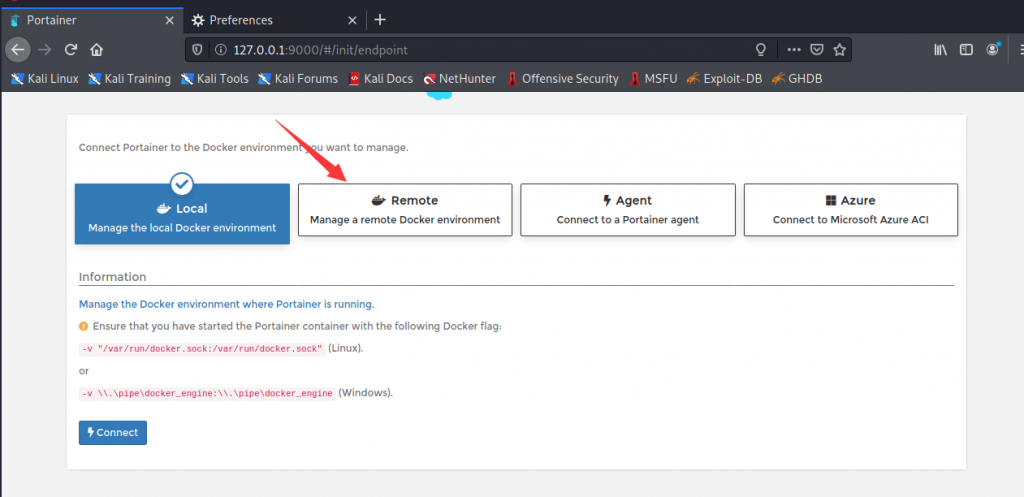Screen dimensions: 1024x497
Task: Open the Offensive Security bookmark
Action: (562, 79)
